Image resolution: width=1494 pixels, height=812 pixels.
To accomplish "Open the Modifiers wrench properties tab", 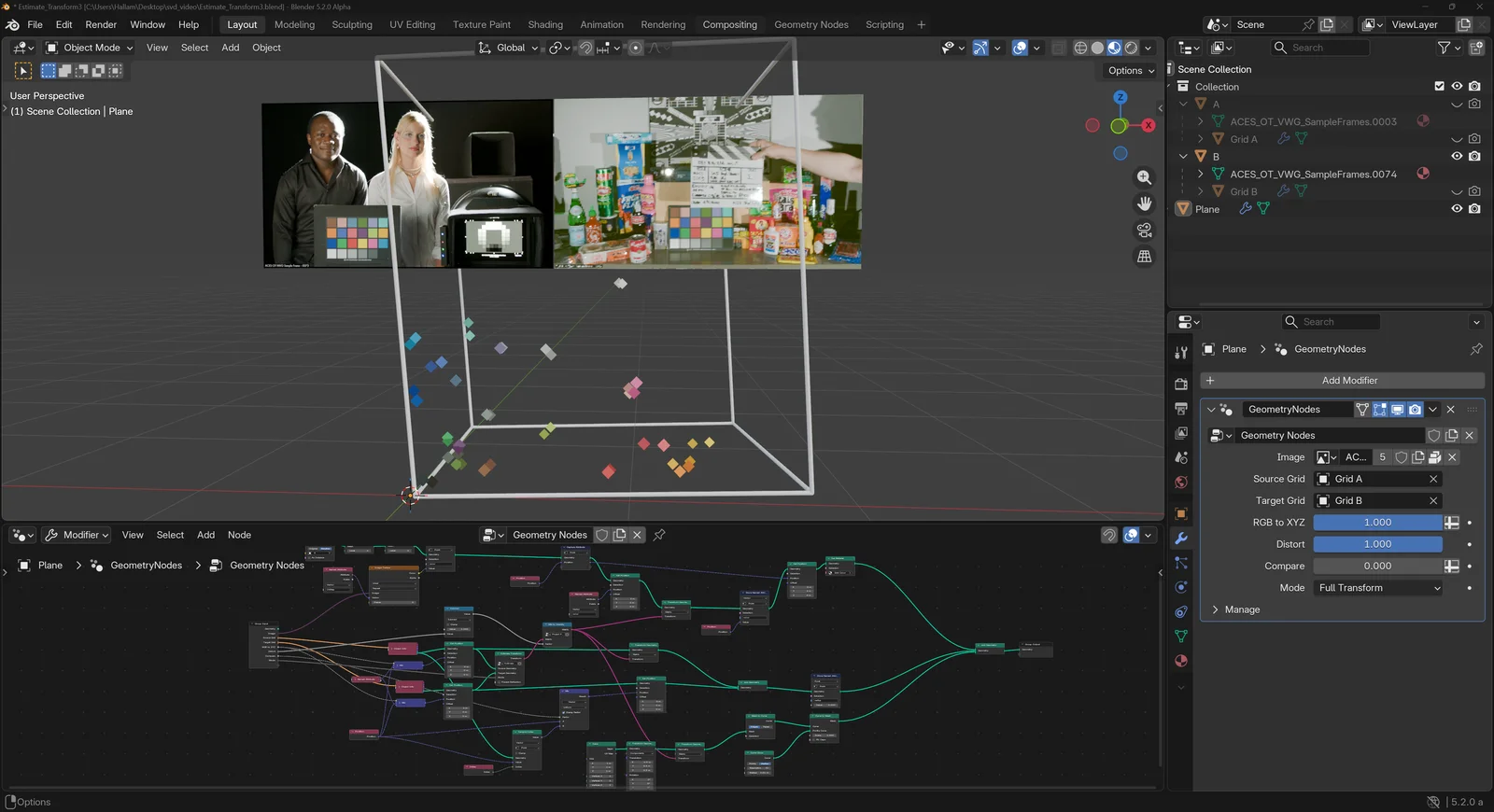I will point(1181,539).
